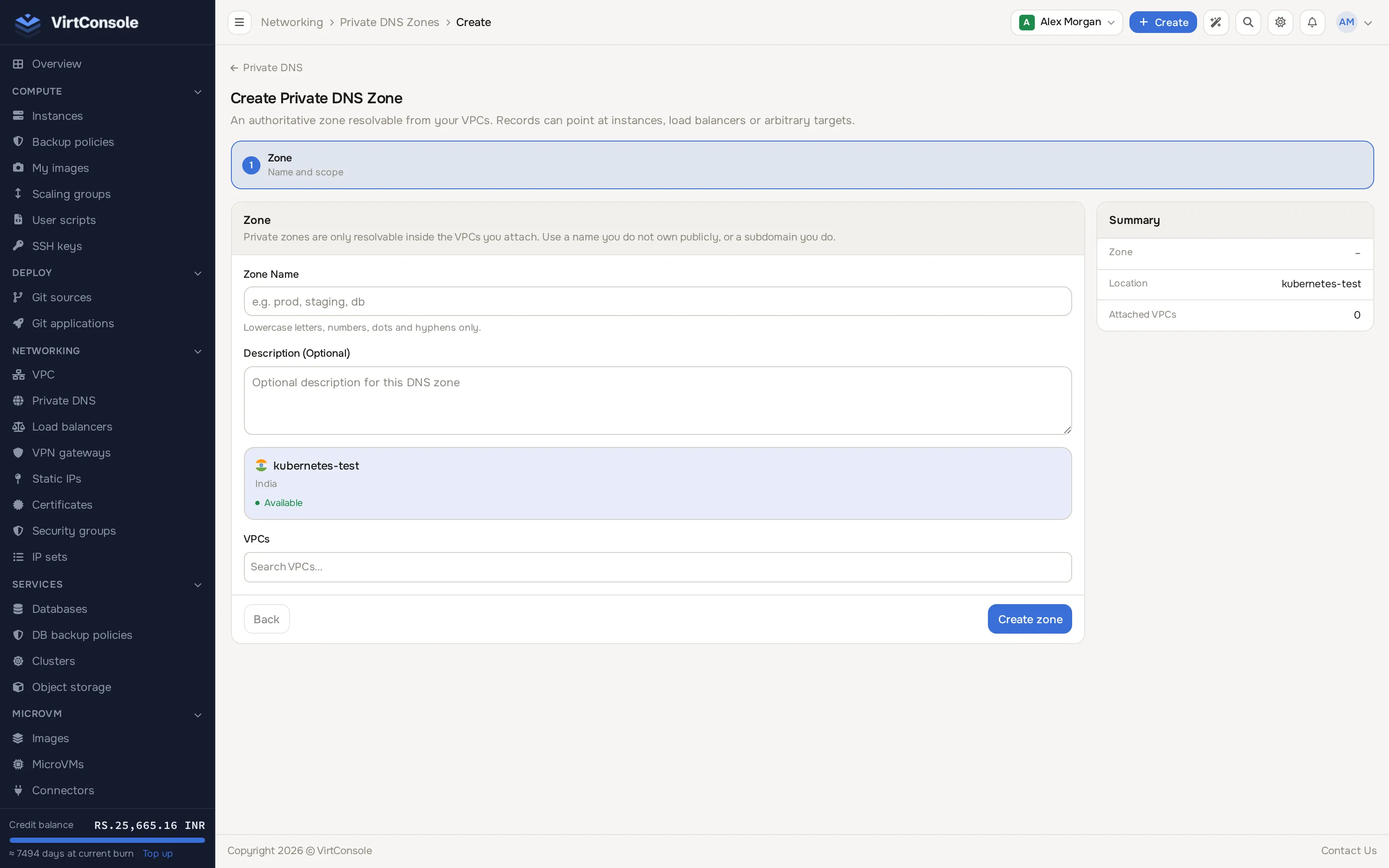Click the Connectors plug icon
Screen dimensions: 1389x868
click(x=18, y=790)
